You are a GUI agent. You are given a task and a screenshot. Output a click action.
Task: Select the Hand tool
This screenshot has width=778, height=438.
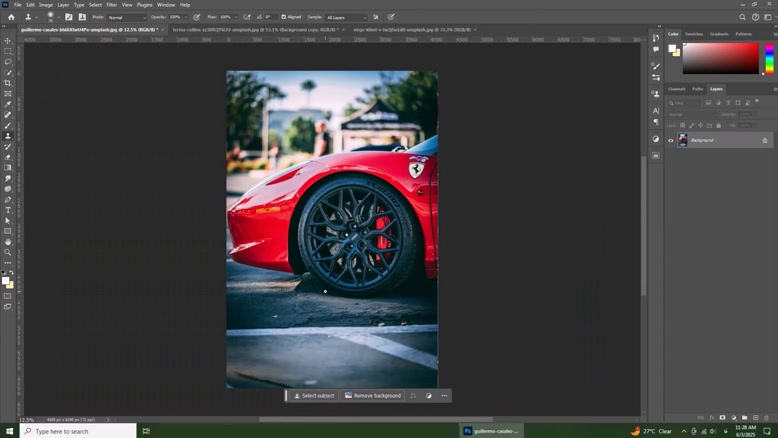[x=7, y=242]
